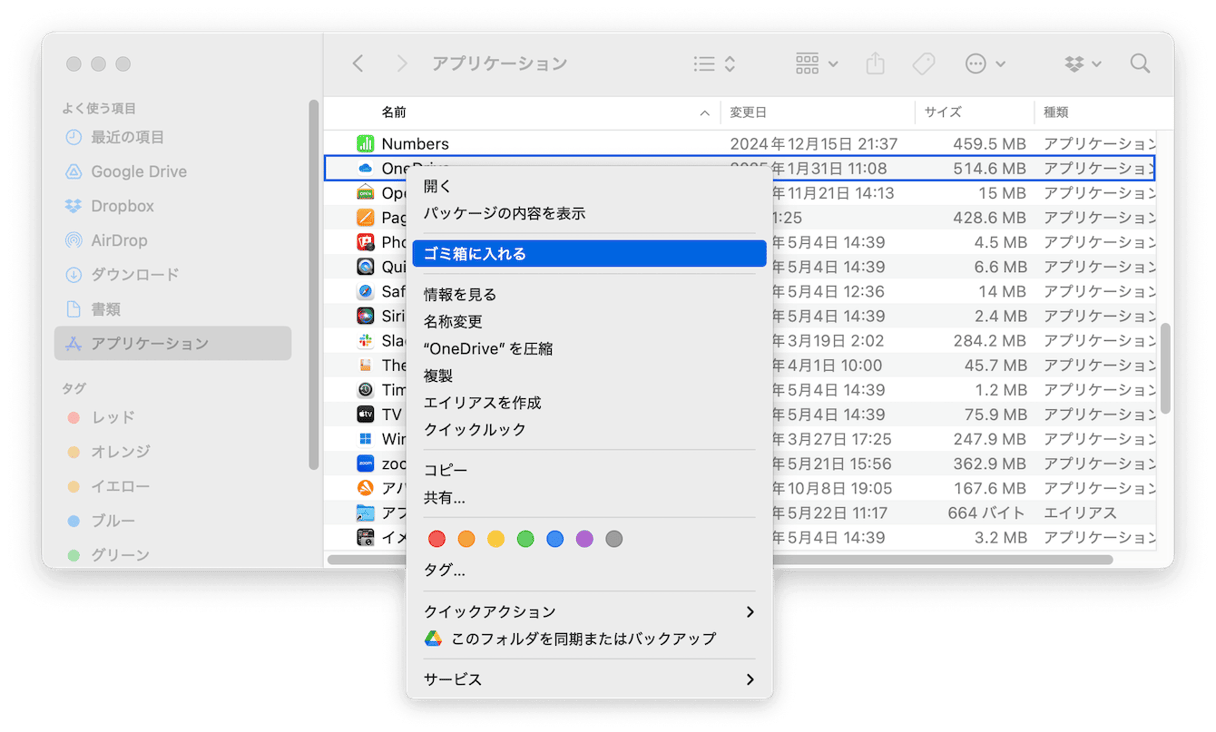Click “OneDrive” を圧縮 menu item
This screenshot has width=1216, height=732.
[488, 349]
